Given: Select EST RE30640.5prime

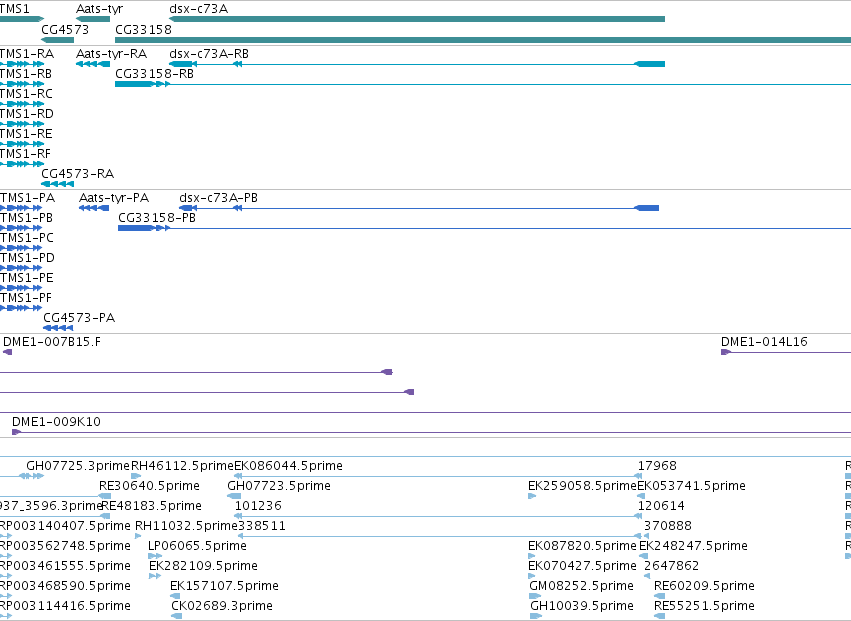Looking at the screenshot, I should 149,486.
